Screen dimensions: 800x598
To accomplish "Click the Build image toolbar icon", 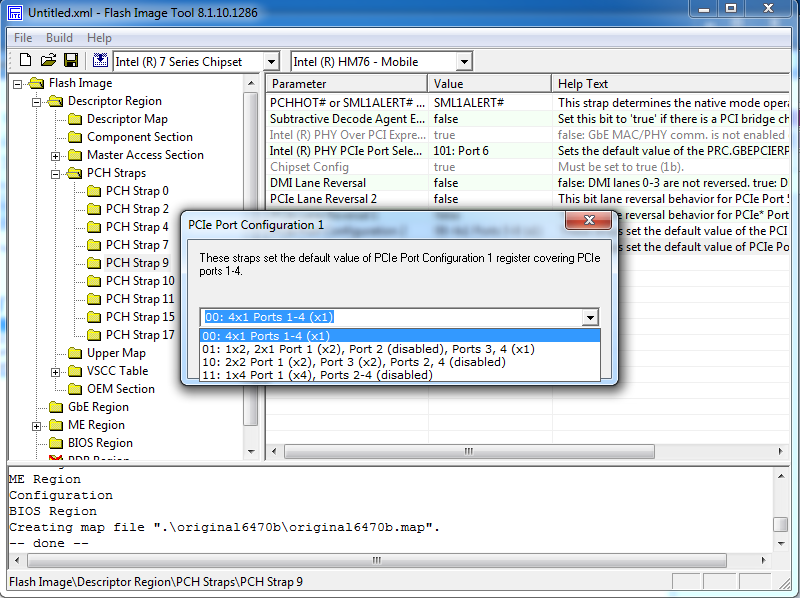I will [100, 61].
